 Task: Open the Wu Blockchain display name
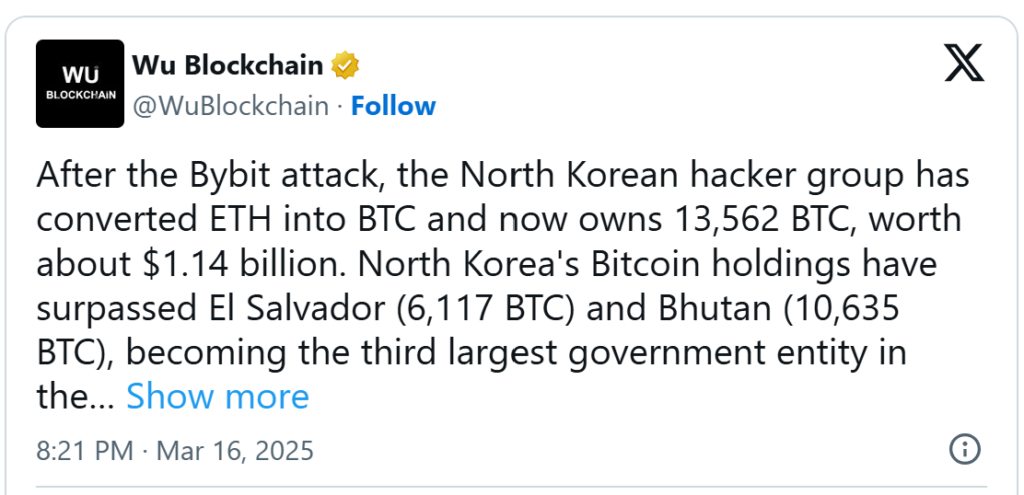pos(227,67)
